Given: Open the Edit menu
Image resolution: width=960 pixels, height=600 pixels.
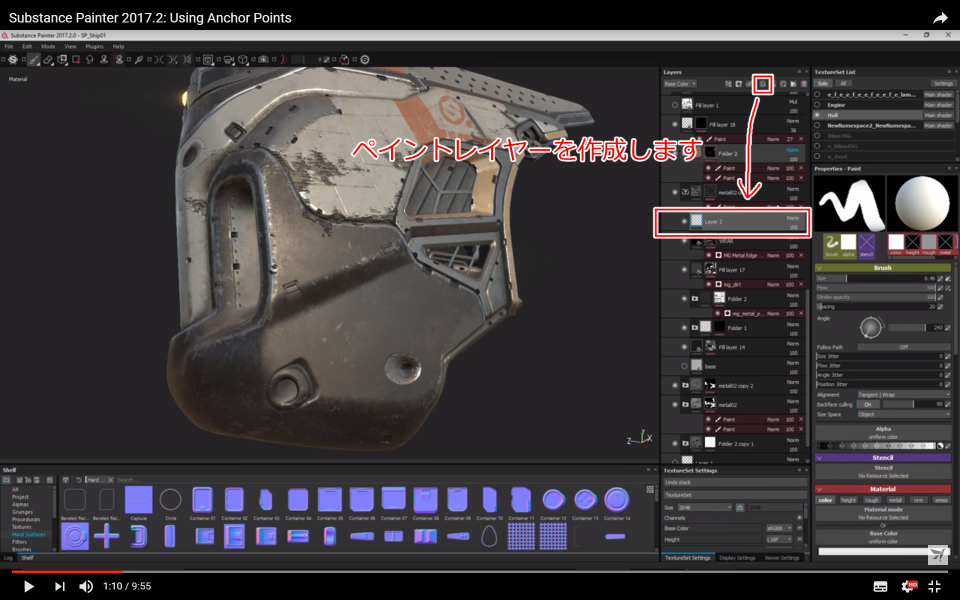Looking at the screenshot, I should pyautogui.click(x=27, y=47).
